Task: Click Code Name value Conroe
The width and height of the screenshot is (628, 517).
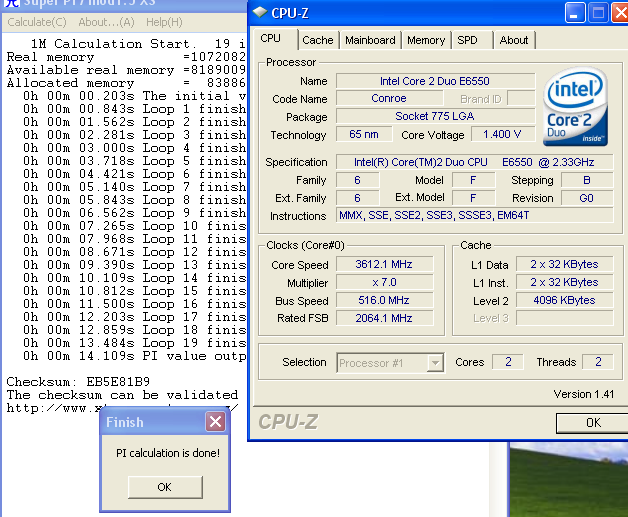Action: [x=389, y=99]
